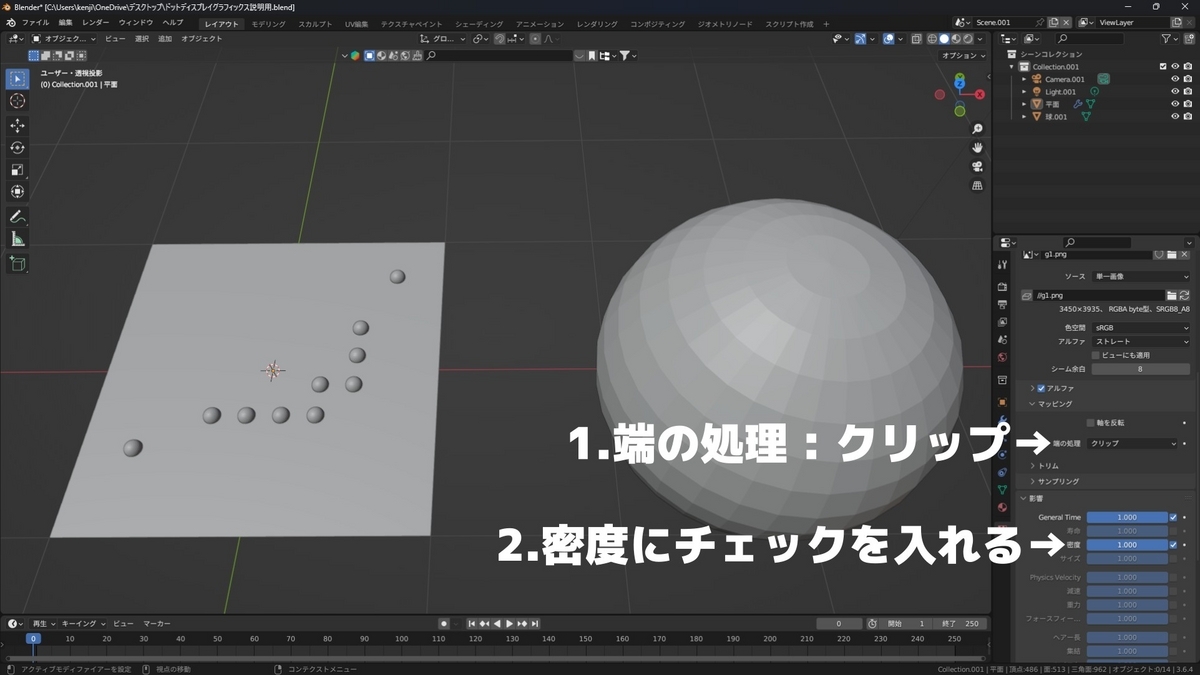Reload //g1.png with the refresh button

coord(1185,297)
